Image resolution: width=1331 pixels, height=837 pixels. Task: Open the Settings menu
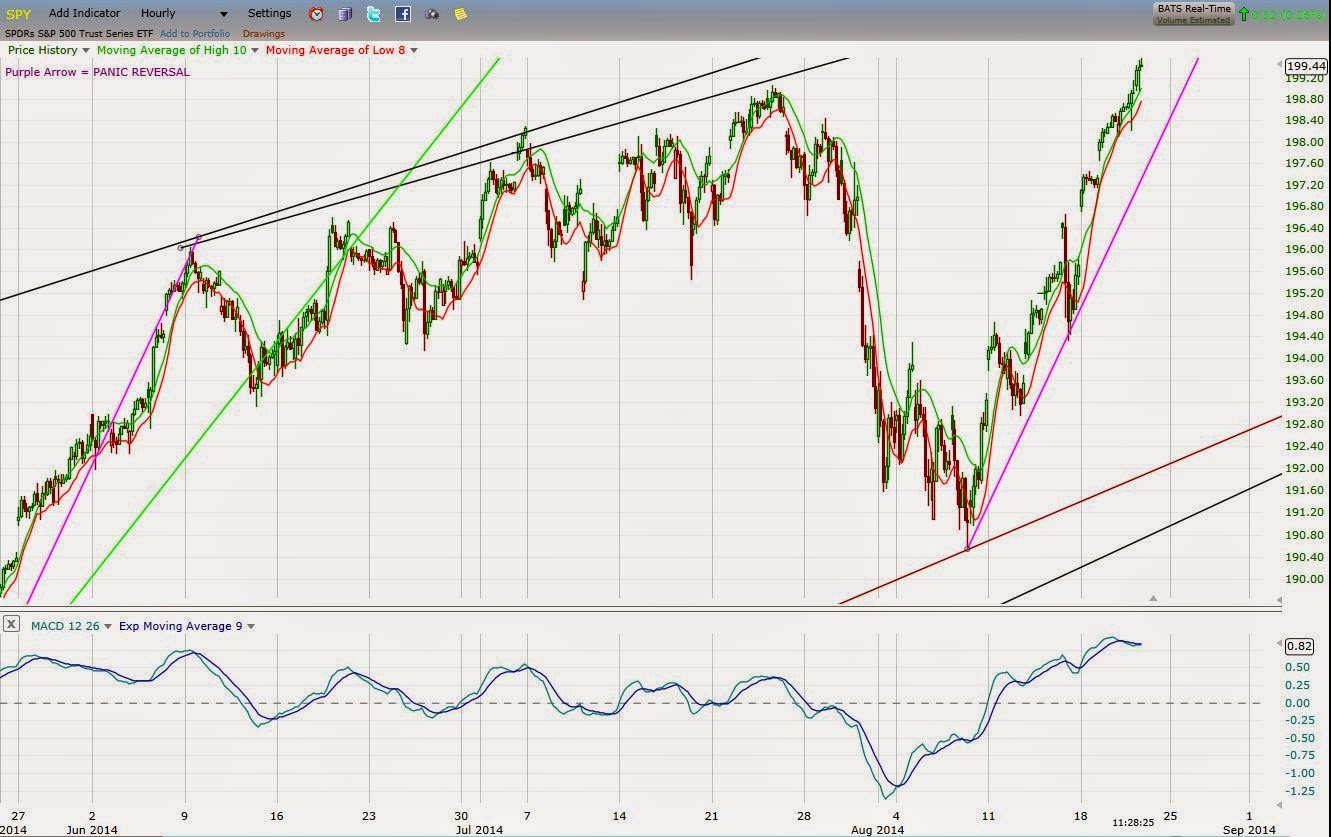(270, 13)
